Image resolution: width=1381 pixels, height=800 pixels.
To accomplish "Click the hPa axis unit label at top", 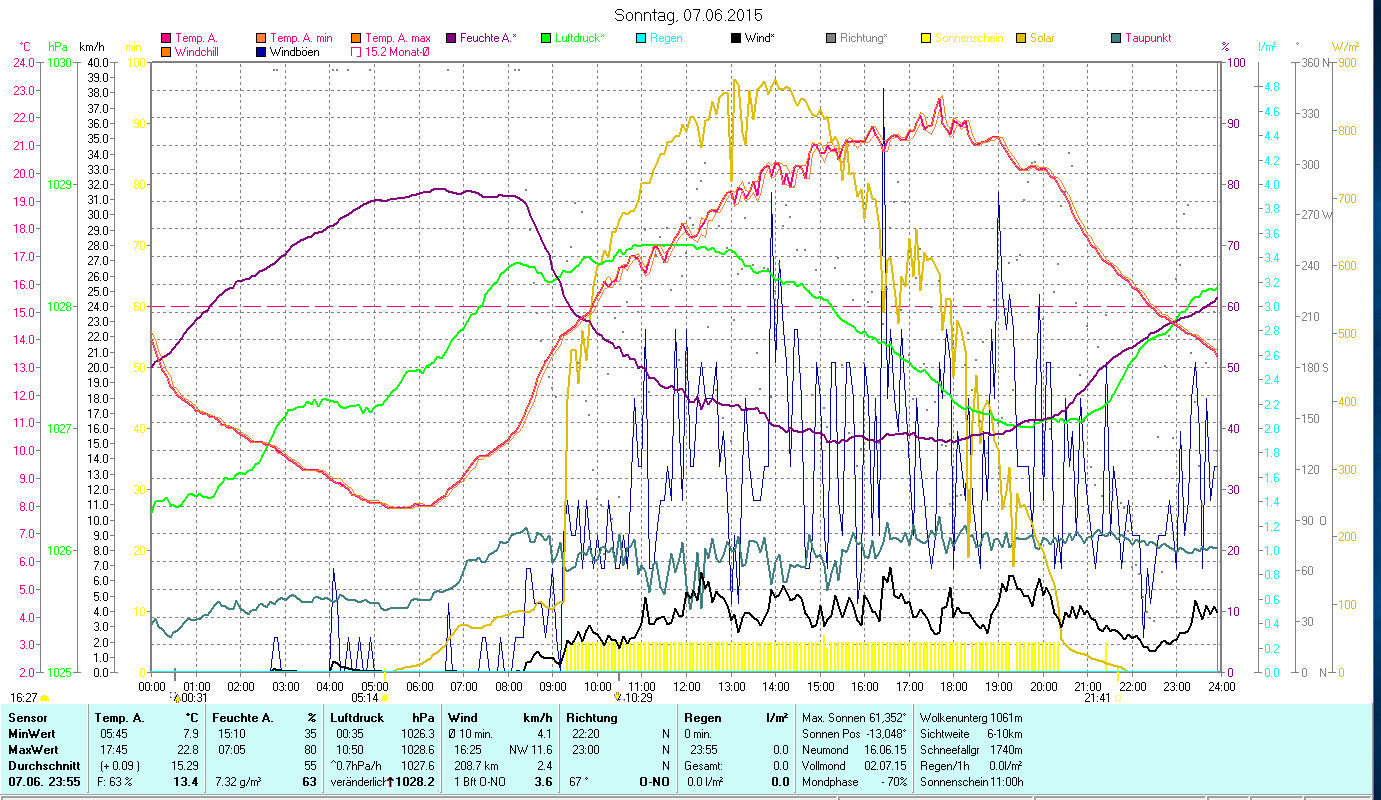I will [57, 47].
